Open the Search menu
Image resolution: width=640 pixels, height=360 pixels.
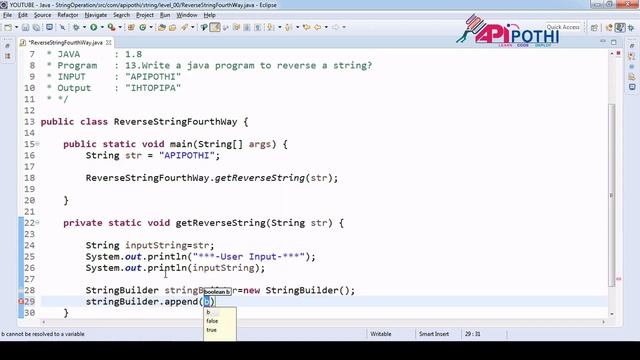(121, 15)
